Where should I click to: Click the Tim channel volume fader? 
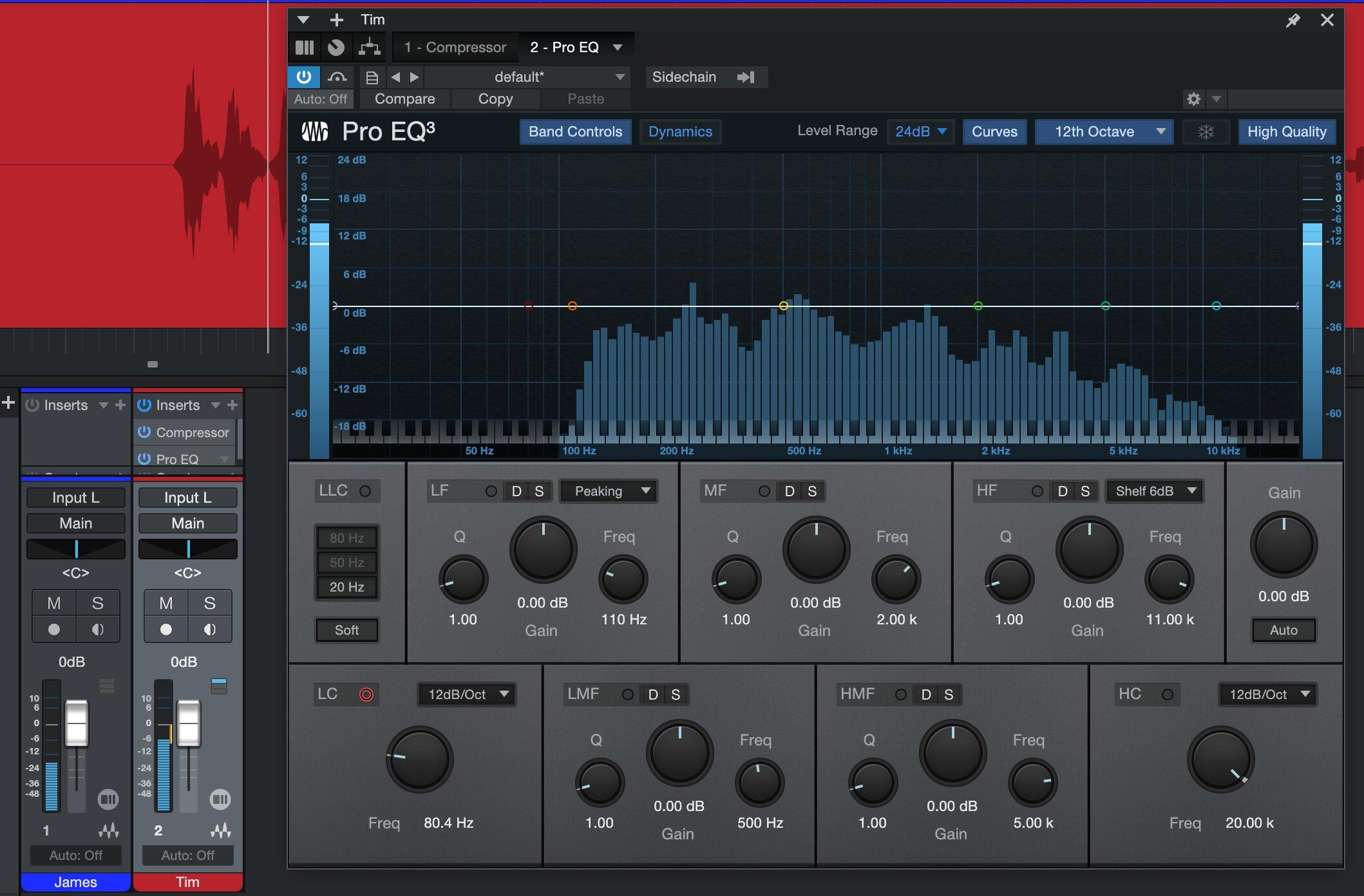[189, 723]
